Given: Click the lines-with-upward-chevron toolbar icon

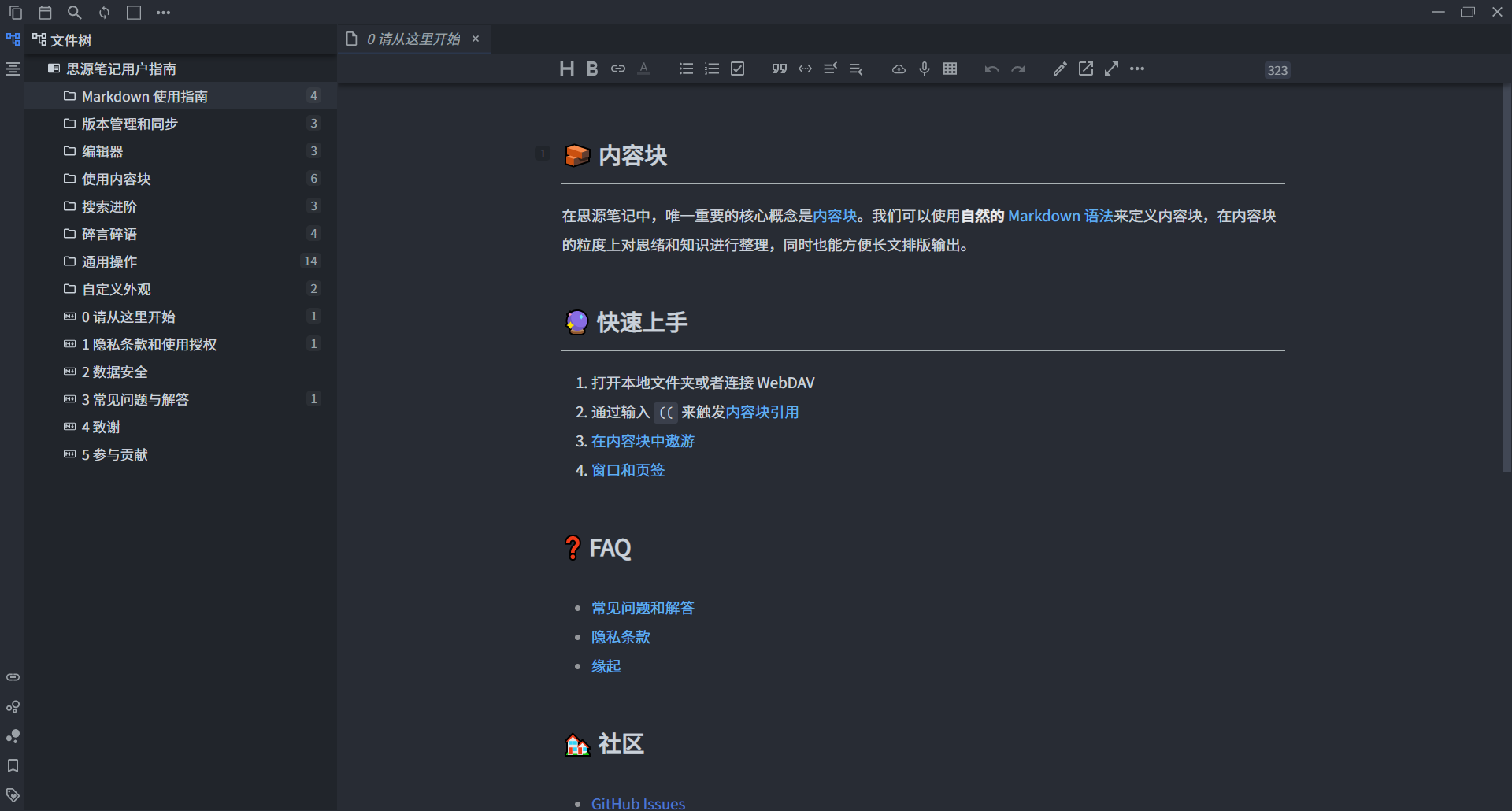Looking at the screenshot, I should [830, 69].
